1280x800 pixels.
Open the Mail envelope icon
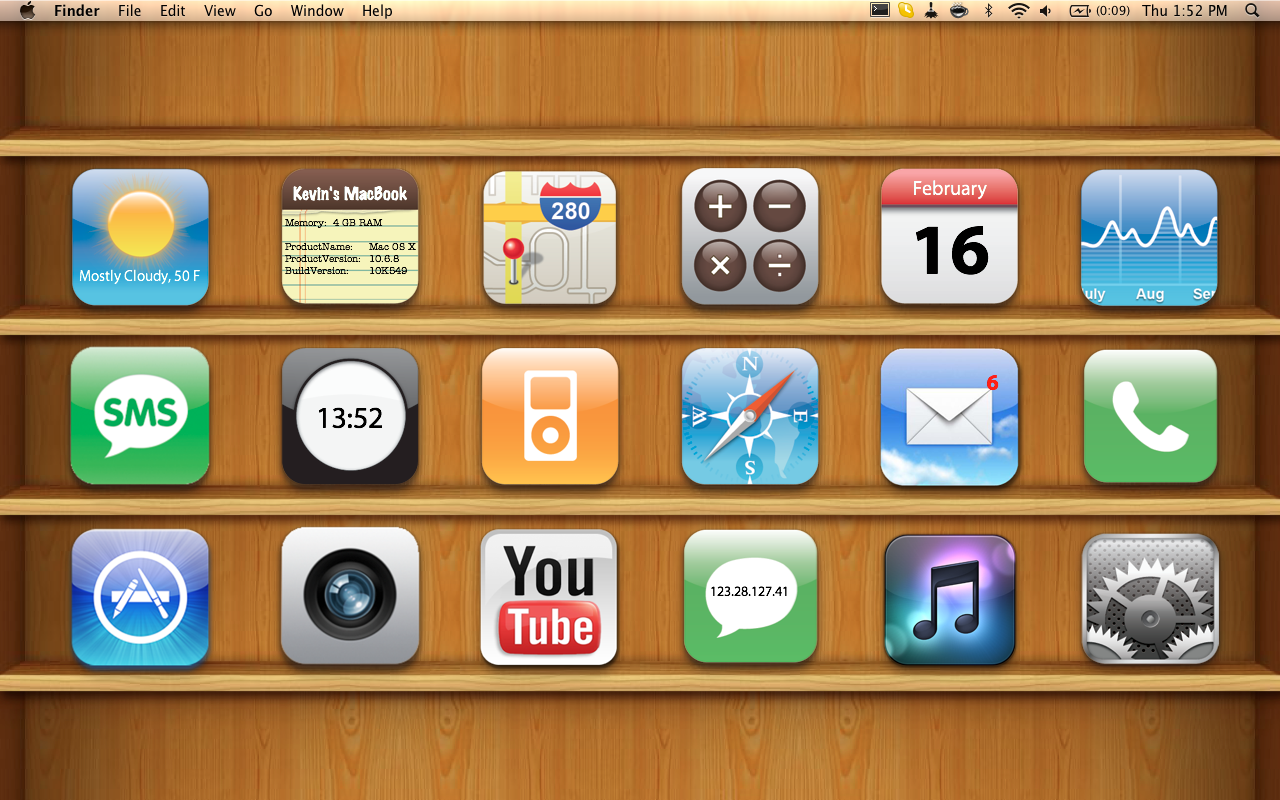pos(949,416)
